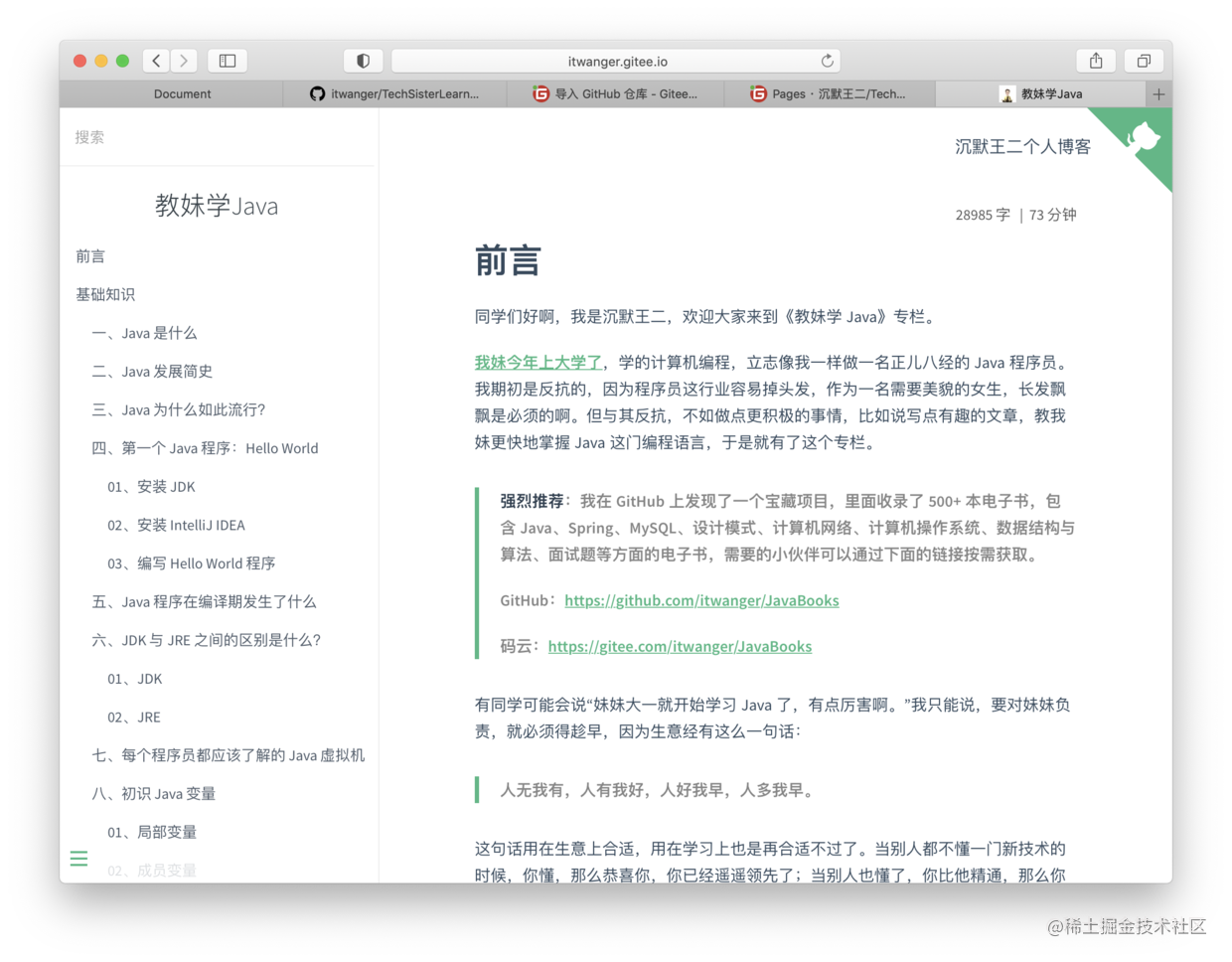Click the Gitee logo on the 导入 GitHub 仓库 tab
Screen dimensions: 1232x962
tap(539, 94)
